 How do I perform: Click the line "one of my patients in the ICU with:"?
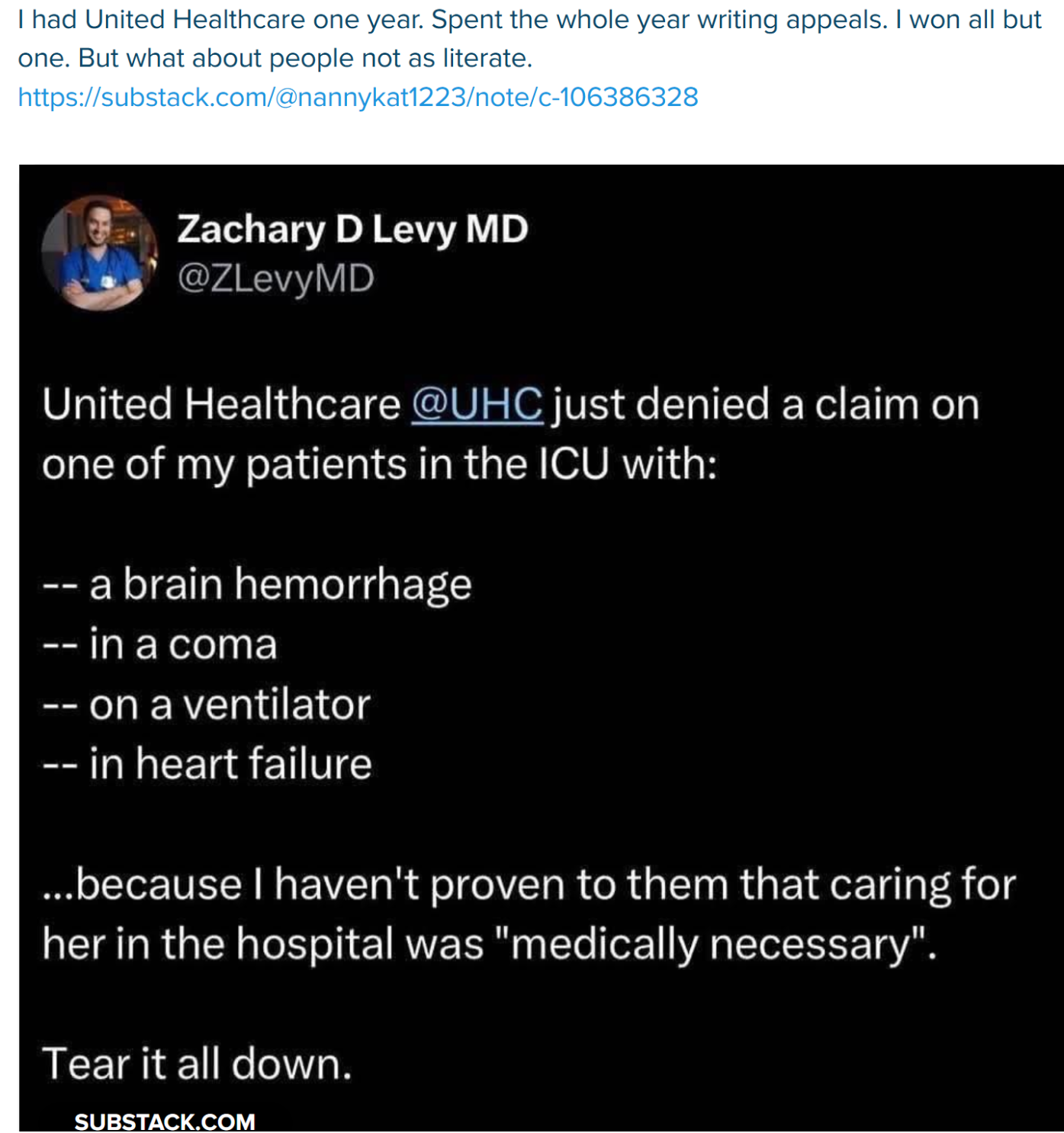pyautogui.click(x=379, y=464)
